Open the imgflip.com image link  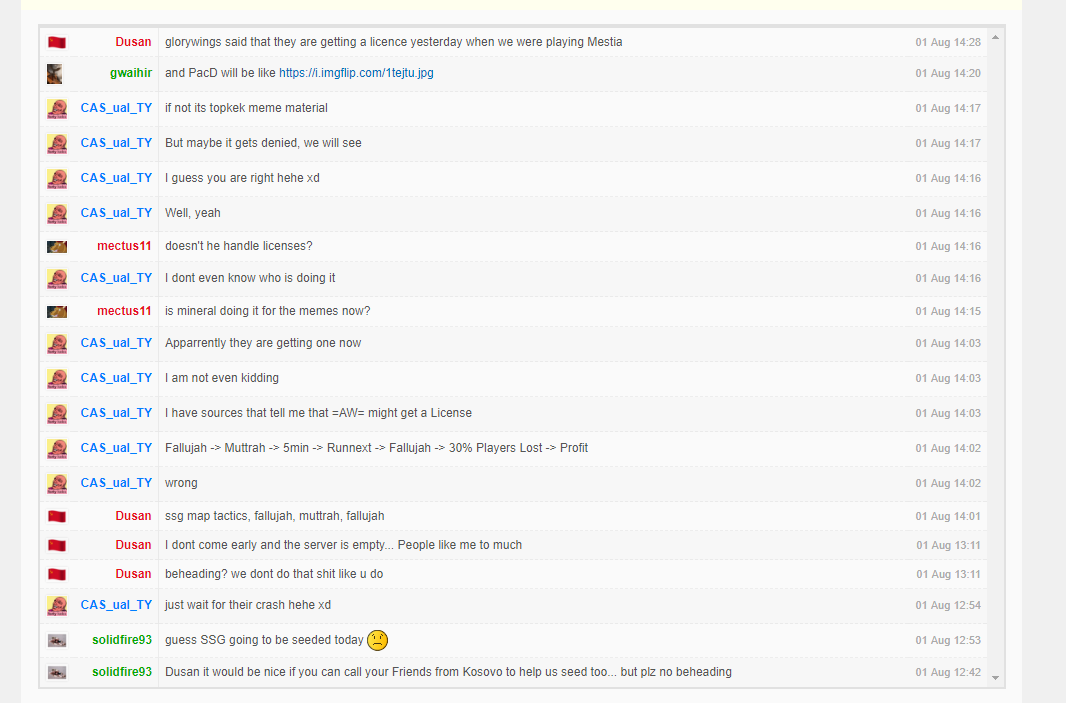[x=356, y=73]
